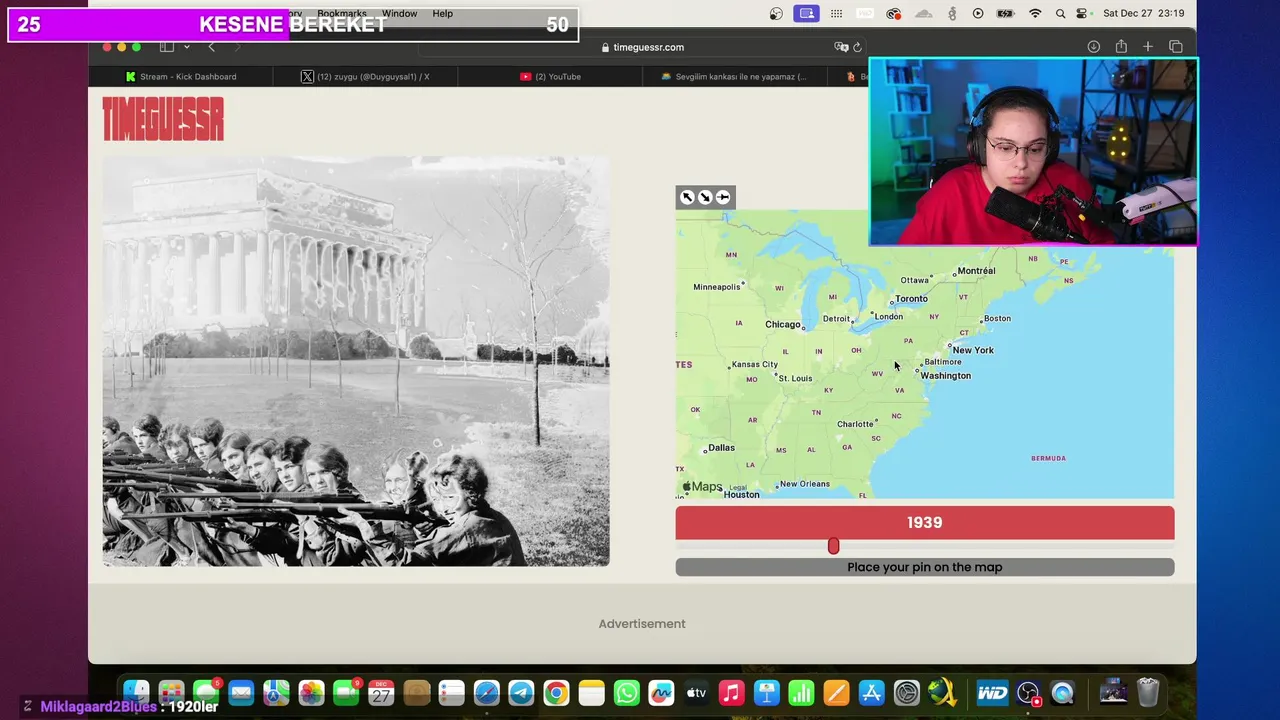The width and height of the screenshot is (1280, 720).
Task: Switch to Stream - Kick Dashboard tab
Action: click(x=181, y=77)
